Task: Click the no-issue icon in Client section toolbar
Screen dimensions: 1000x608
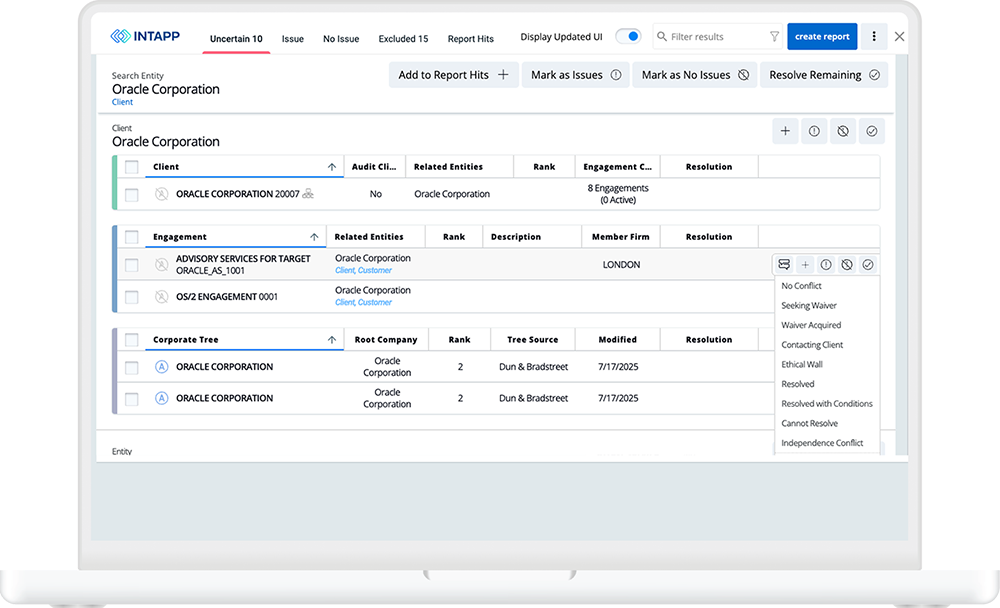Action: click(x=843, y=131)
